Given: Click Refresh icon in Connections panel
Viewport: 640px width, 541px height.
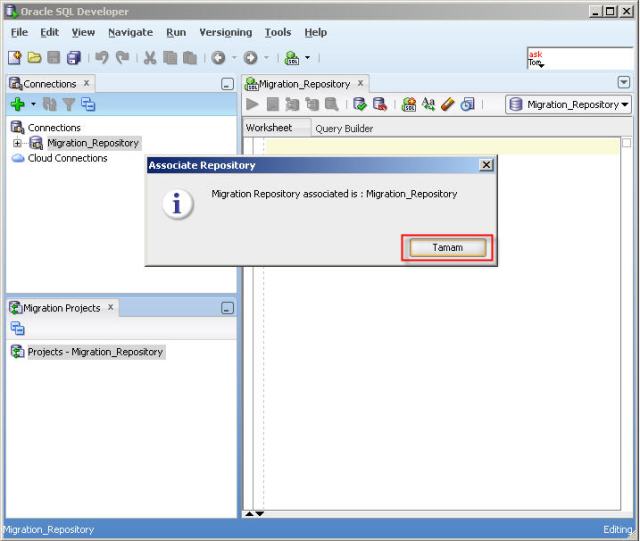Looking at the screenshot, I should coord(50,105).
